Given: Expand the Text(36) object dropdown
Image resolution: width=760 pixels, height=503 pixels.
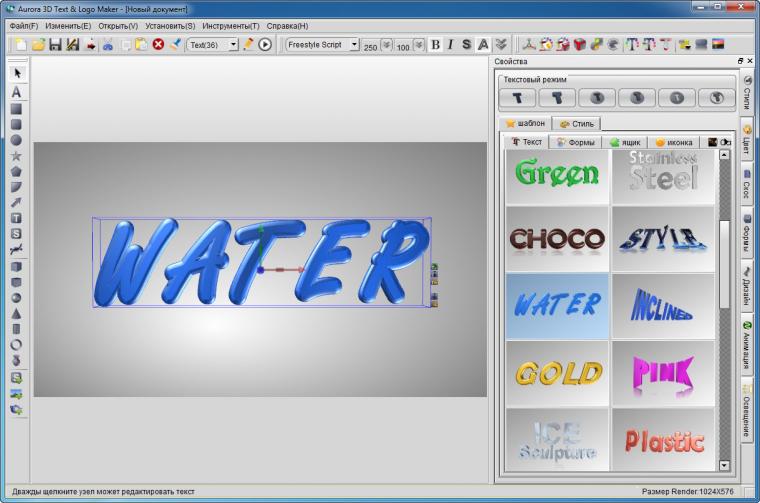Looking at the screenshot, I should (233, 45).
